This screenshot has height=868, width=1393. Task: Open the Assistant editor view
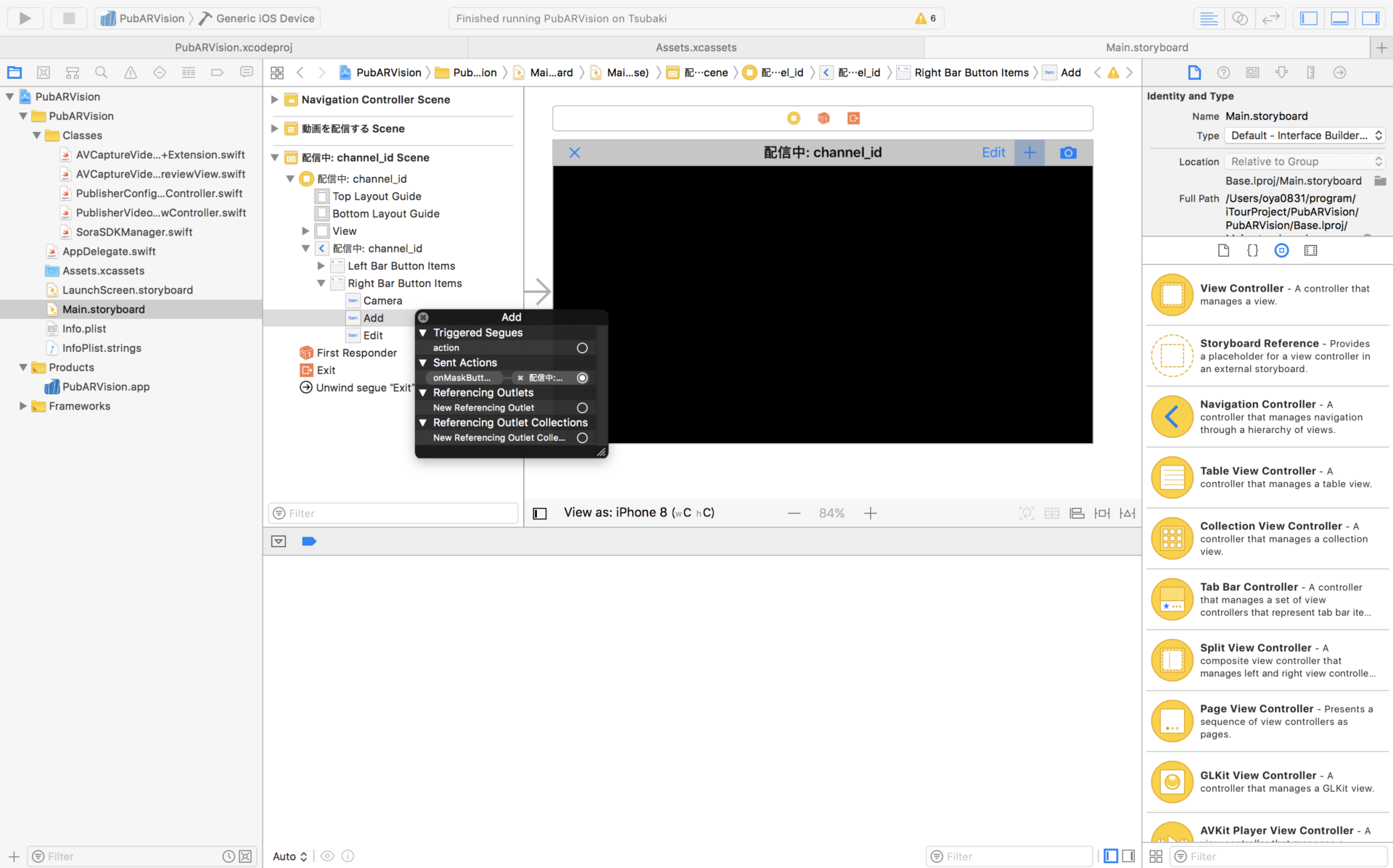tap(1240, 18)
